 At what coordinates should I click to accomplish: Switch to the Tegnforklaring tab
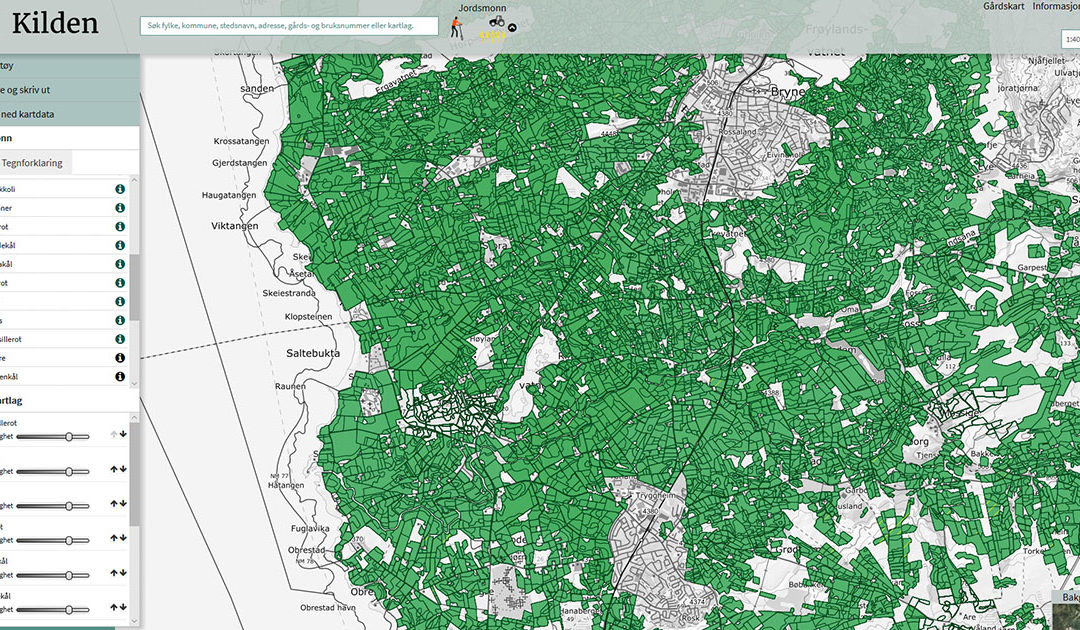32,163
